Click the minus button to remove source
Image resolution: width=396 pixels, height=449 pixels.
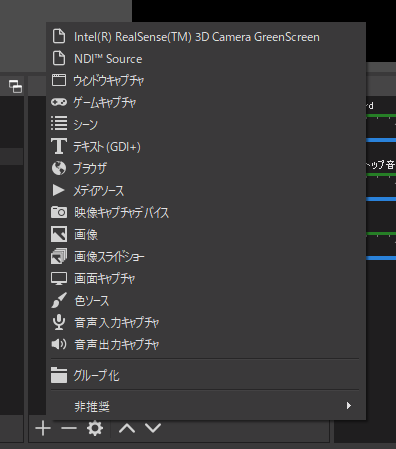[x=69, y=428]
